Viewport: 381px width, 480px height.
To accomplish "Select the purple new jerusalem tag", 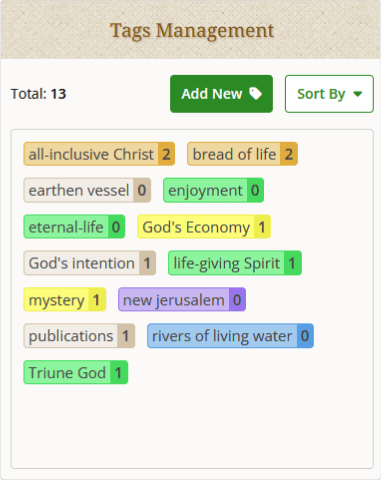I will pos(182,299).
